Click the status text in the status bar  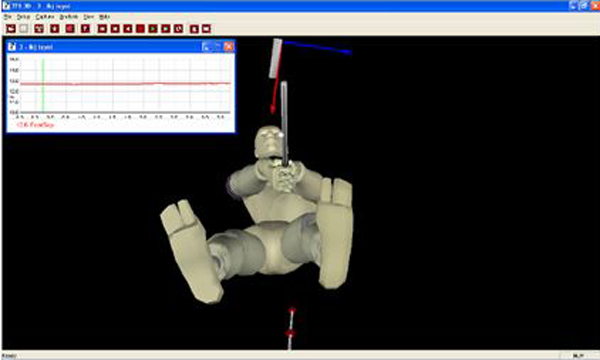tap(9, 356)
